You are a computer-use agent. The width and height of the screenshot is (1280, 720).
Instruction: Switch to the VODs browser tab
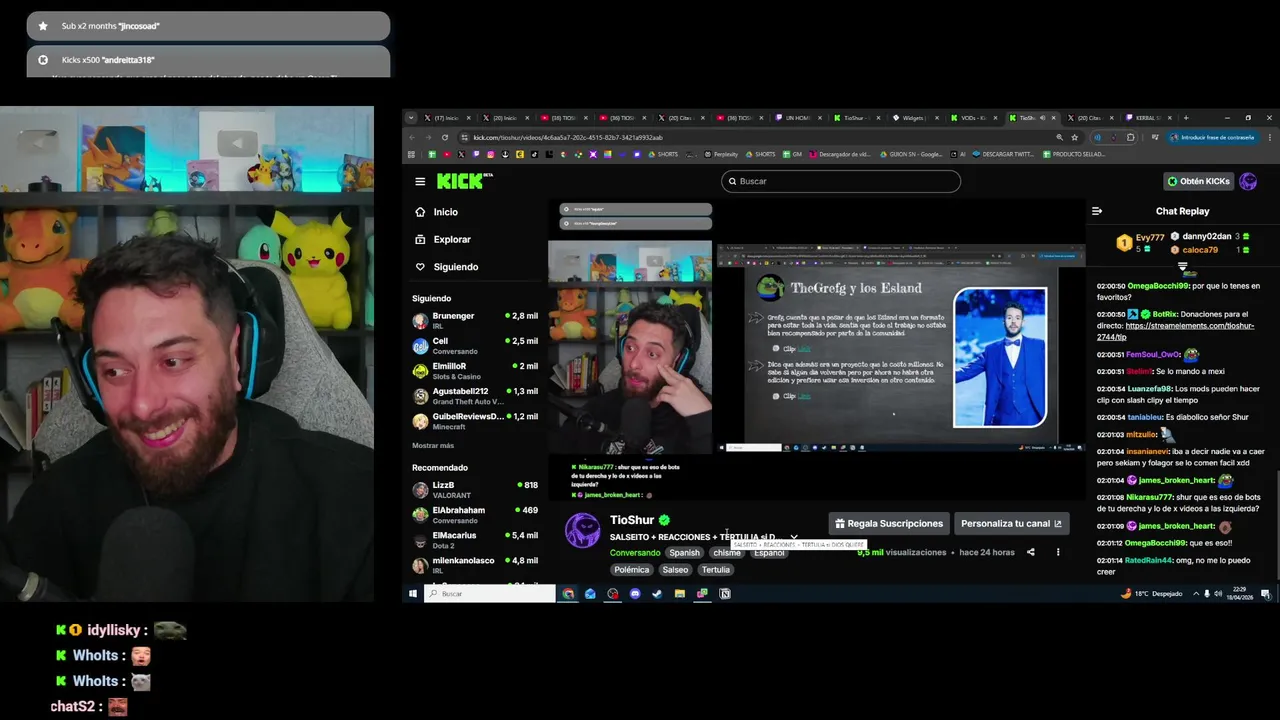[975, 117]
